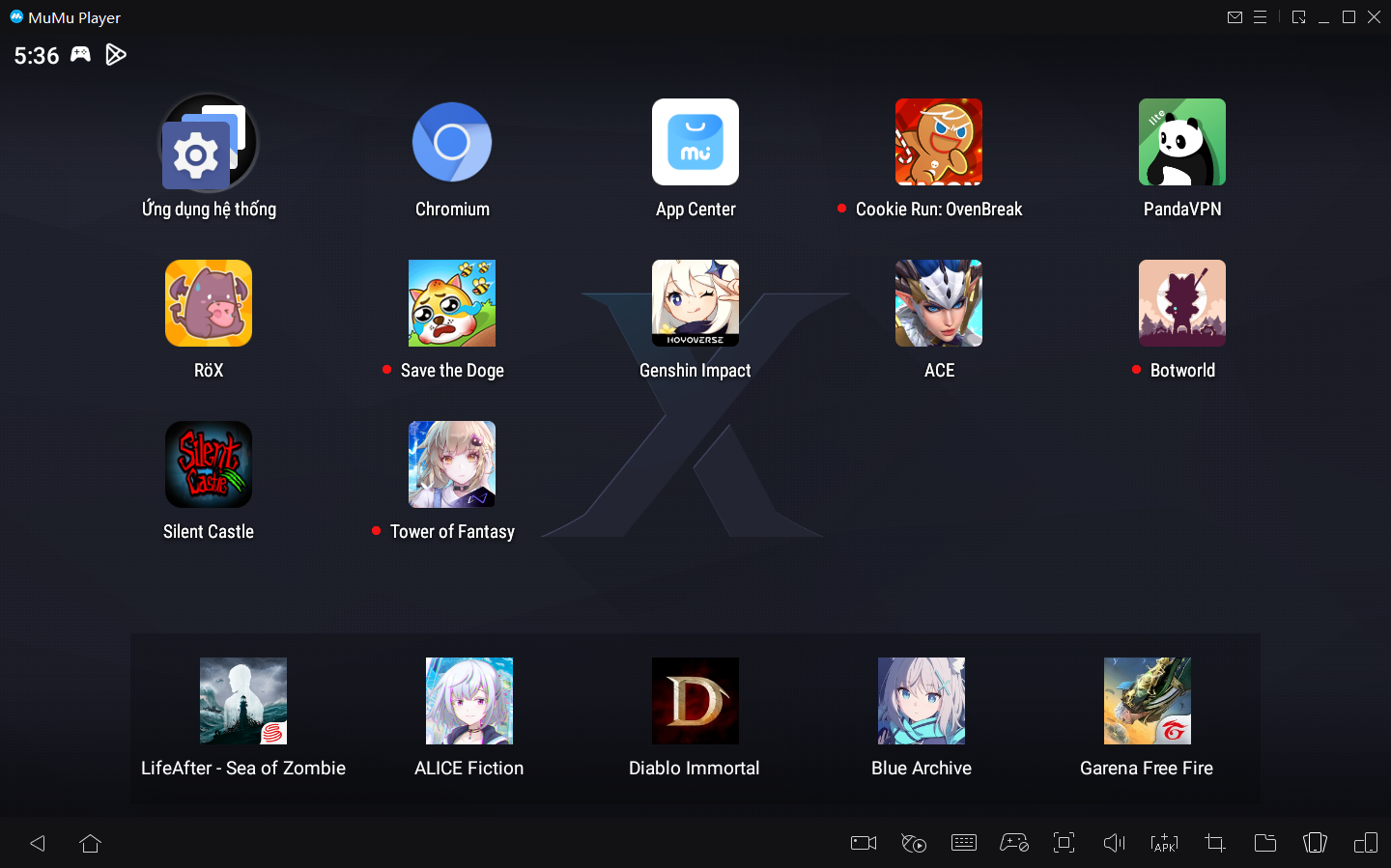Open the keyboard mapping settings
The width and height of the screenshot is (1391, 868).
tap(964, 843)
